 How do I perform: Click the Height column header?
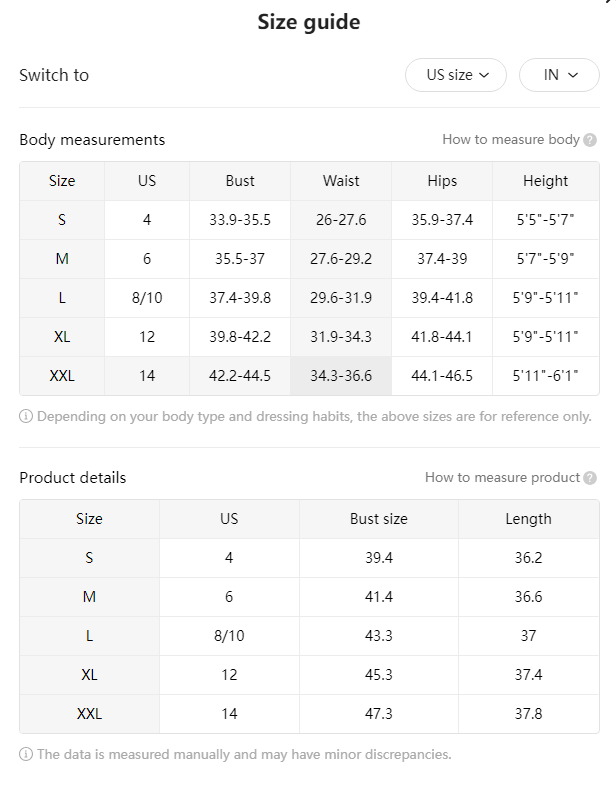point(545,181)
